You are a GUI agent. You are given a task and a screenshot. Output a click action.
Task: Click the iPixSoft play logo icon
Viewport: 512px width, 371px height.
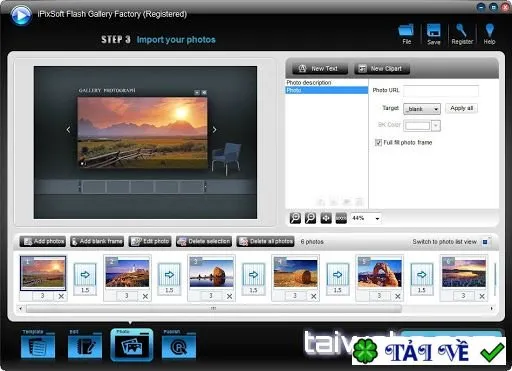(21, 15)
